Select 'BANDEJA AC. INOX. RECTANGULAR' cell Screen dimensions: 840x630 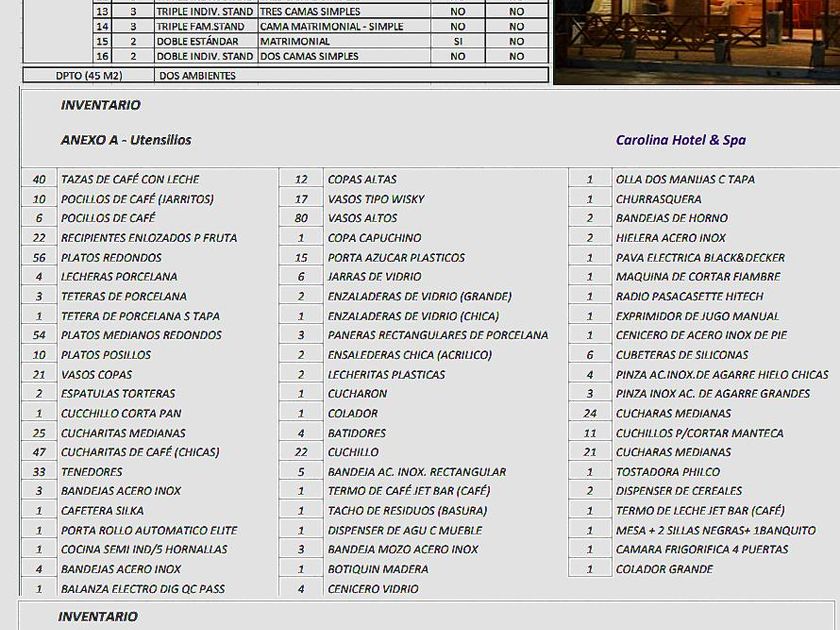pyautogui.click(x=417, y=472)
